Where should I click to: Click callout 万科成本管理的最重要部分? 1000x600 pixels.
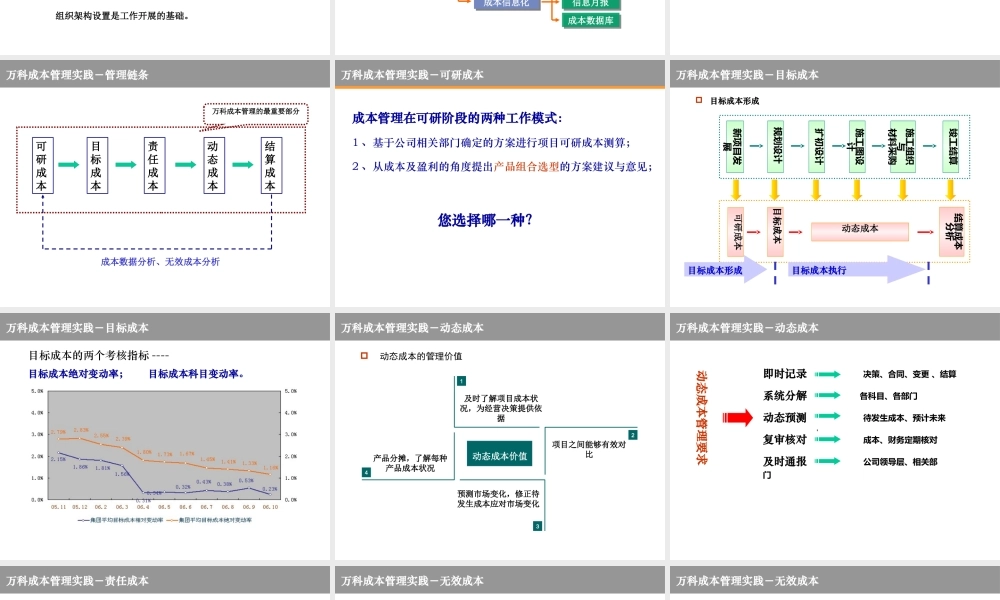coord(256,112)
